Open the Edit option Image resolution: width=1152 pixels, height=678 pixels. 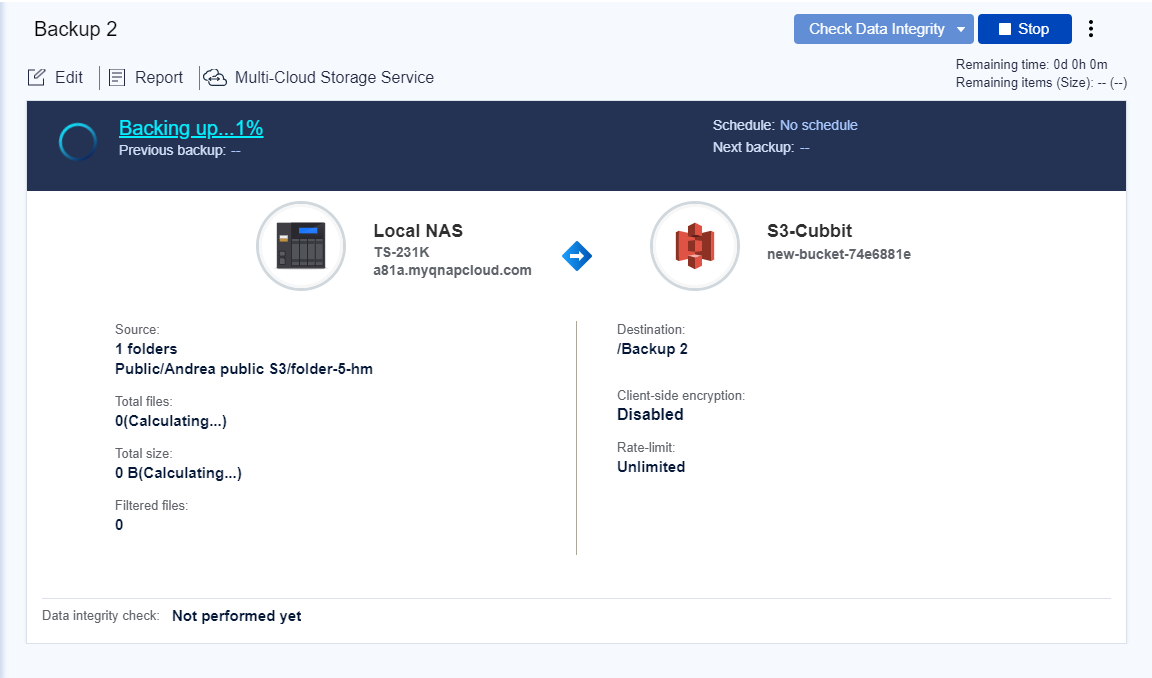click(x=56, y=77)
